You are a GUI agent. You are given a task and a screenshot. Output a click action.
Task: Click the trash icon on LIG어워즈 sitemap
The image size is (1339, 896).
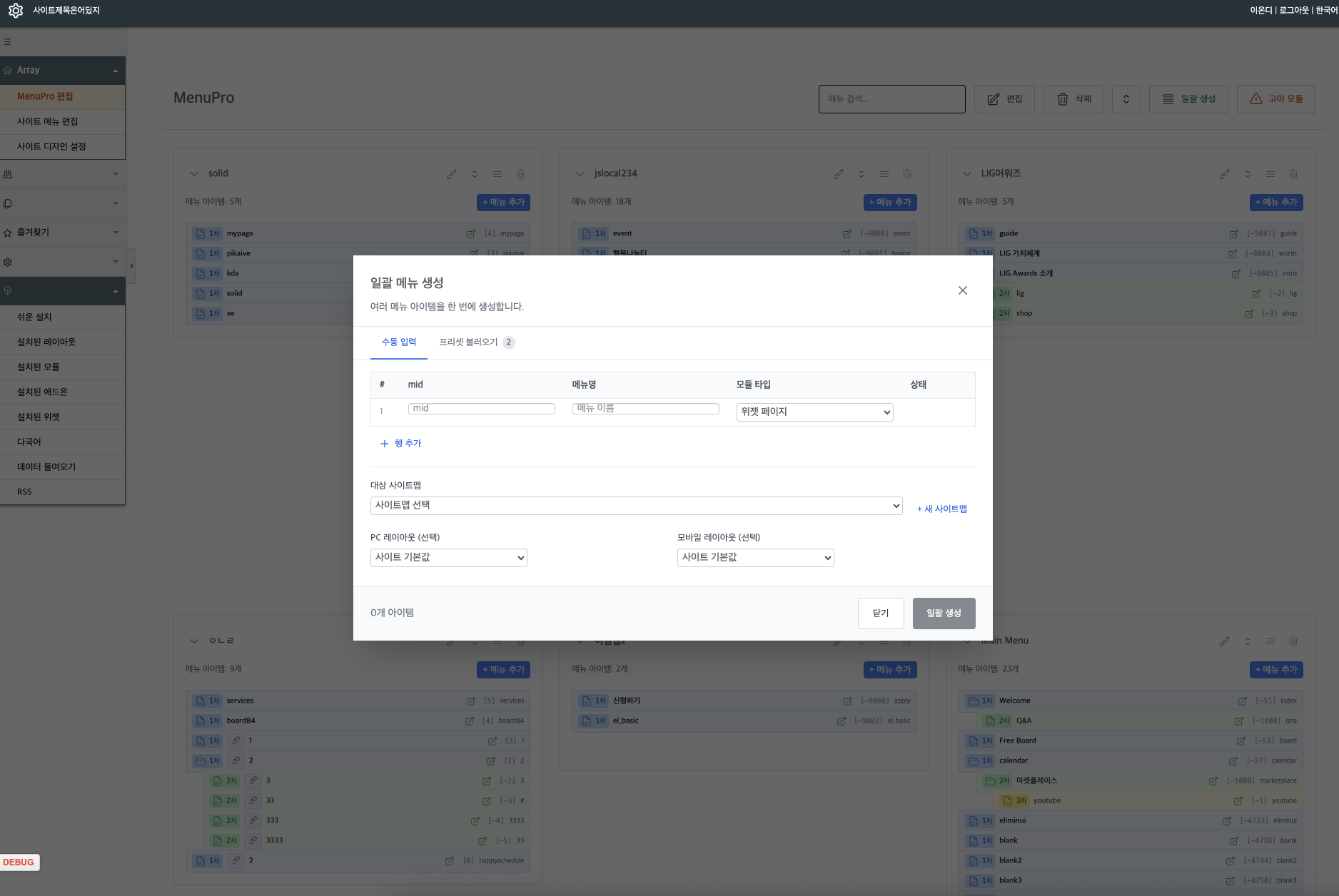click(1293, 174)
